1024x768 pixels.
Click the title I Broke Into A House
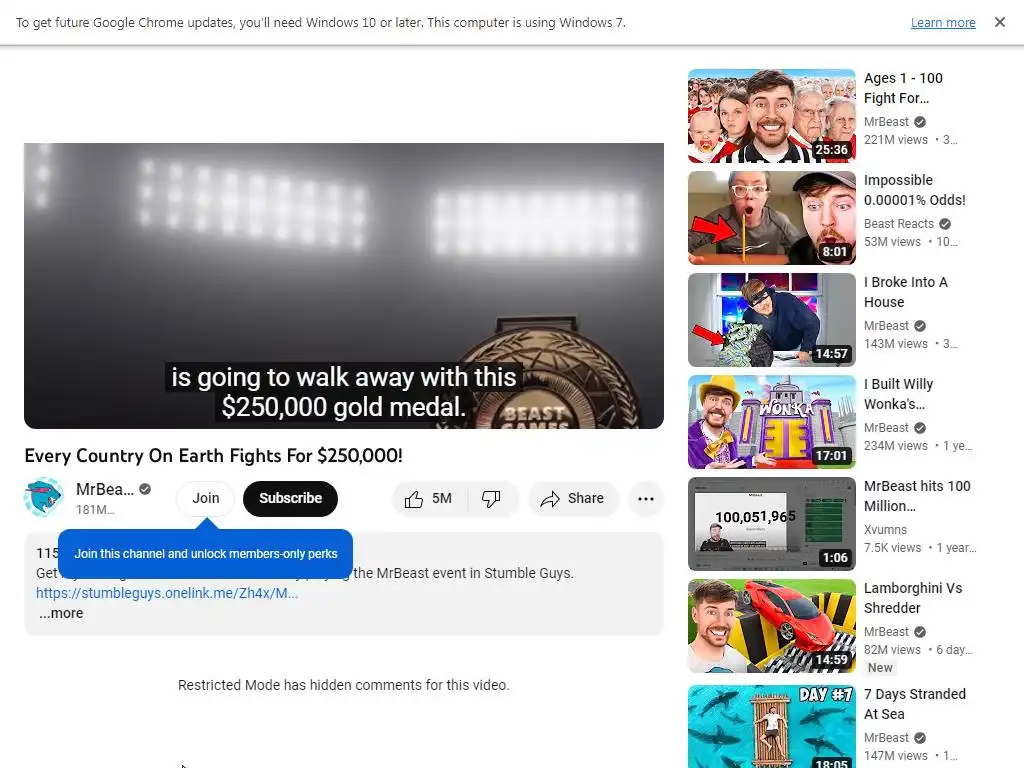click(905, 292)
